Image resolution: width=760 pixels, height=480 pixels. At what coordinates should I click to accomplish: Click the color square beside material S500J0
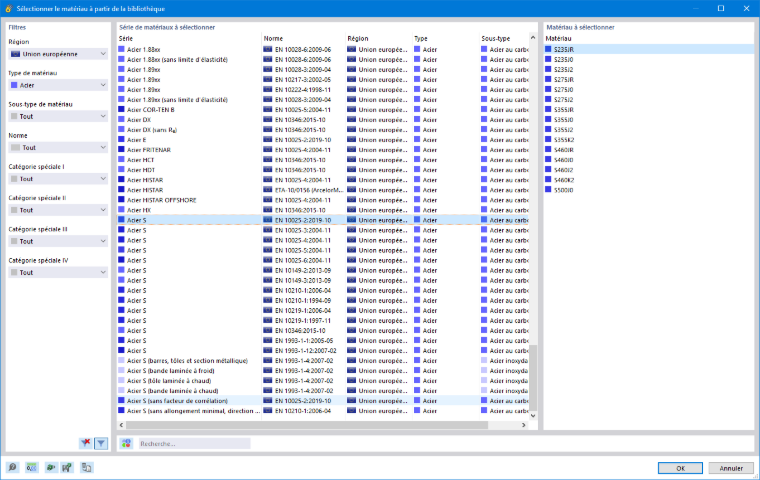(548, 190)
